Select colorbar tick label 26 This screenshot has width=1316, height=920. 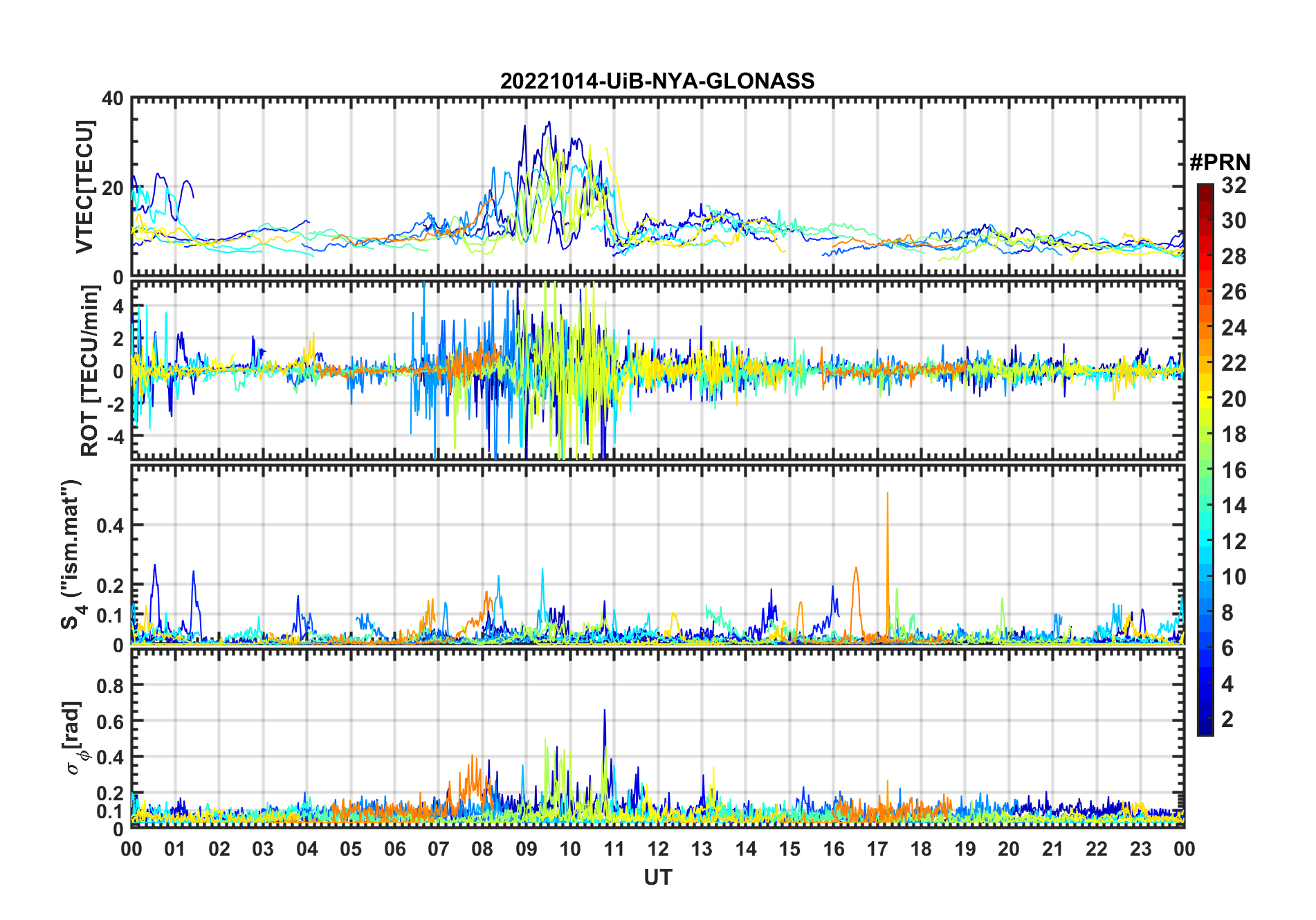[x=1234, y=292]
